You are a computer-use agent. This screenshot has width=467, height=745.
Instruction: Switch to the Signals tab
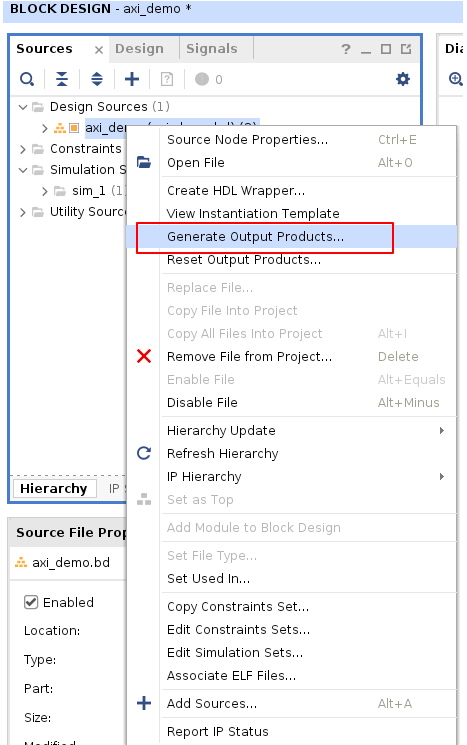pyautogui.click(x=212, y=48)
